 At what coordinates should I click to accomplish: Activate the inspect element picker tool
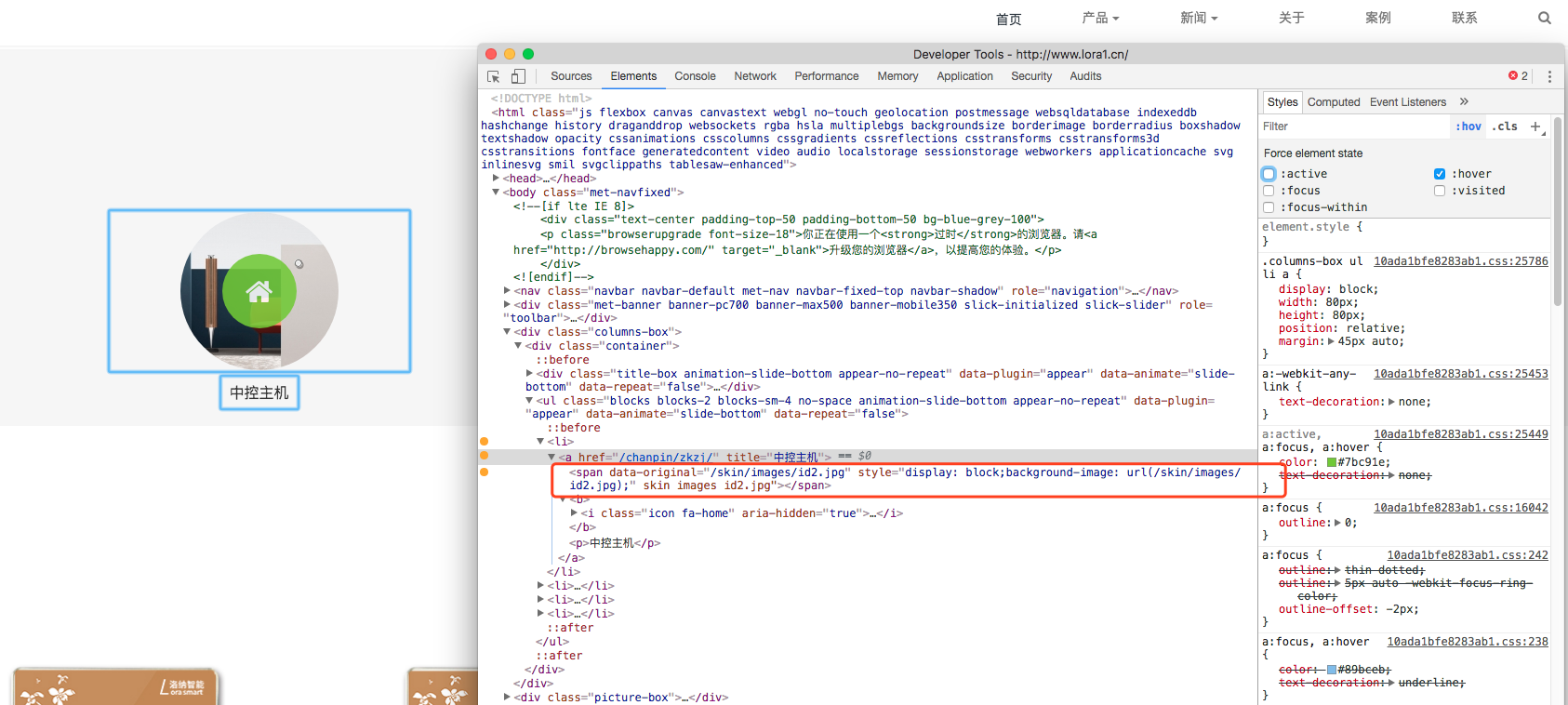(x=494, y=76)
